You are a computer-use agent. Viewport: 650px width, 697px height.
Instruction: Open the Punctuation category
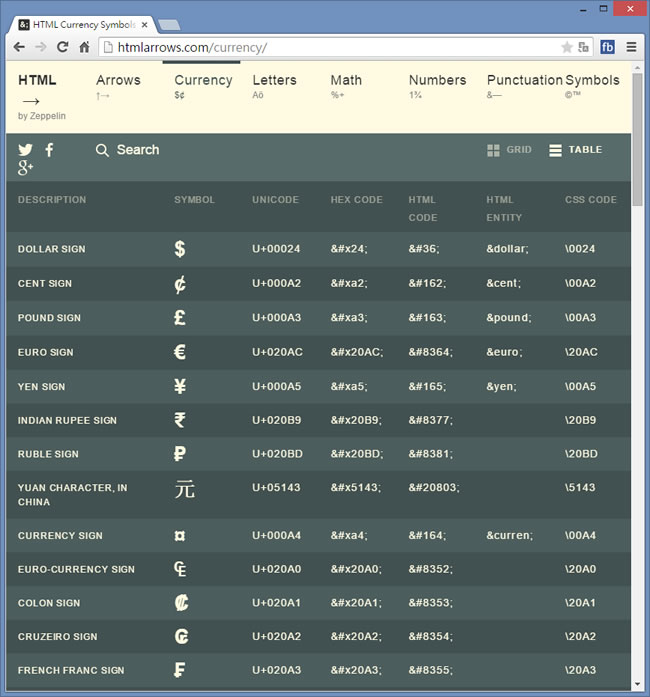(525, 86)
